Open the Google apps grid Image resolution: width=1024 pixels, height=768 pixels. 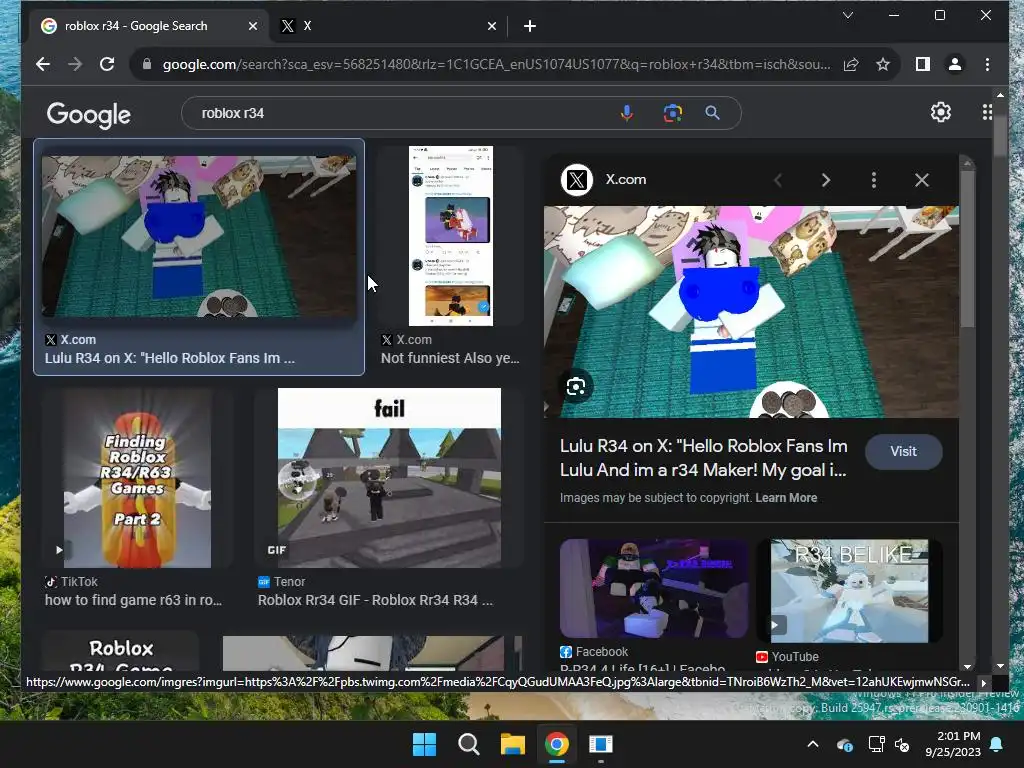pyautogui.click(x=987, y=112)
